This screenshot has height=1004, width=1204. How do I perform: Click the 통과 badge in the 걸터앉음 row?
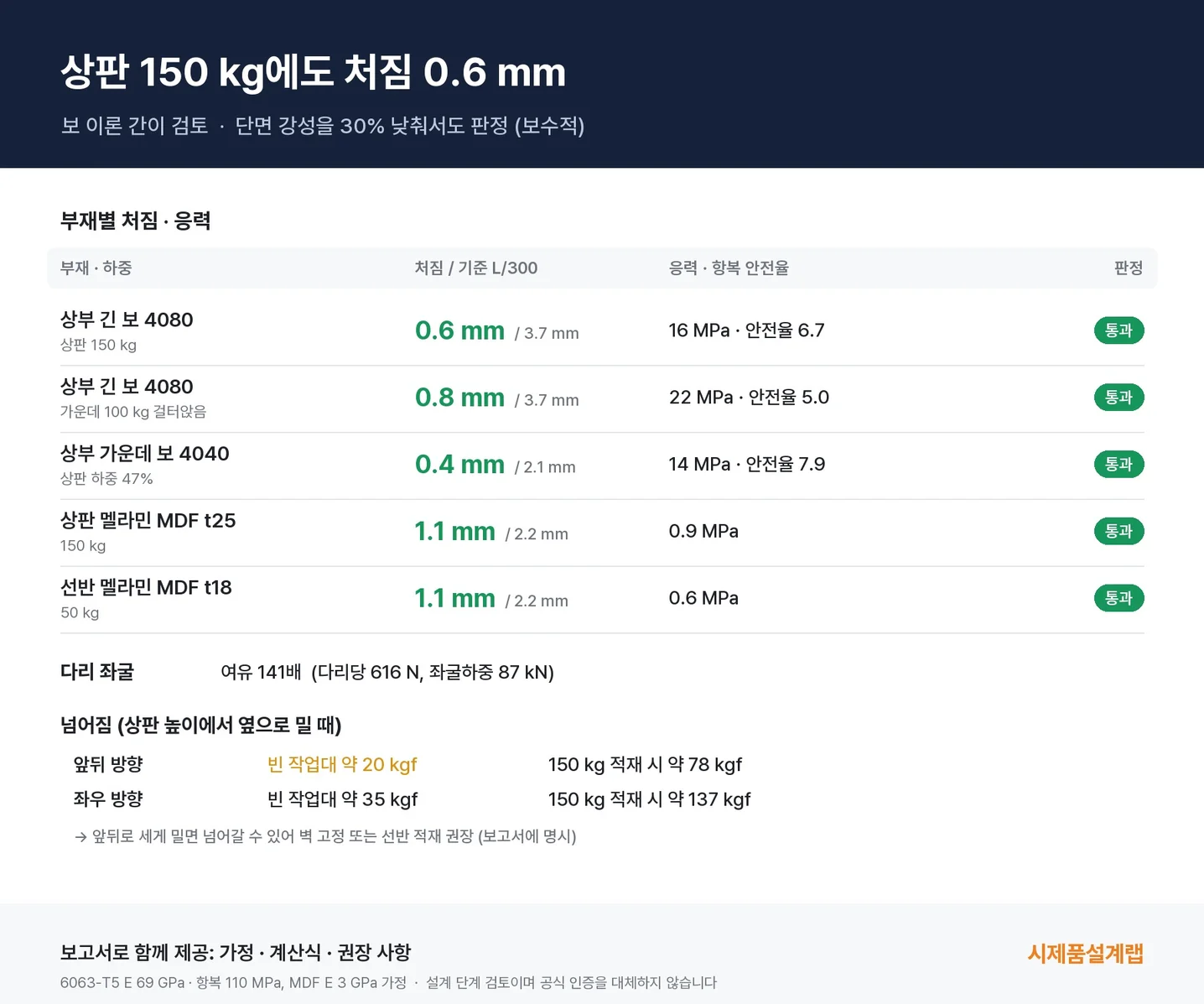[x=1118, y=398]
